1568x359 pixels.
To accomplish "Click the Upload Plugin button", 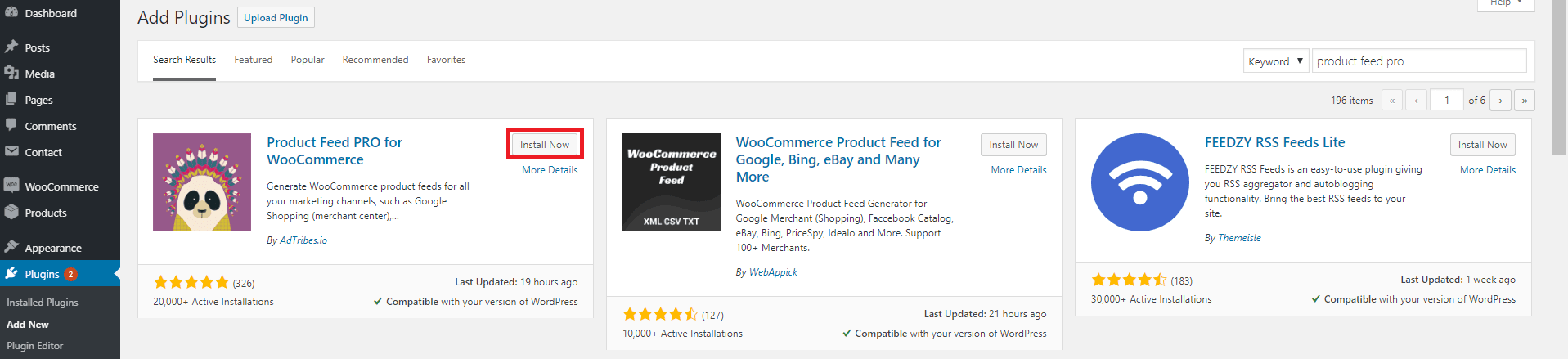I will coord(276,18).
